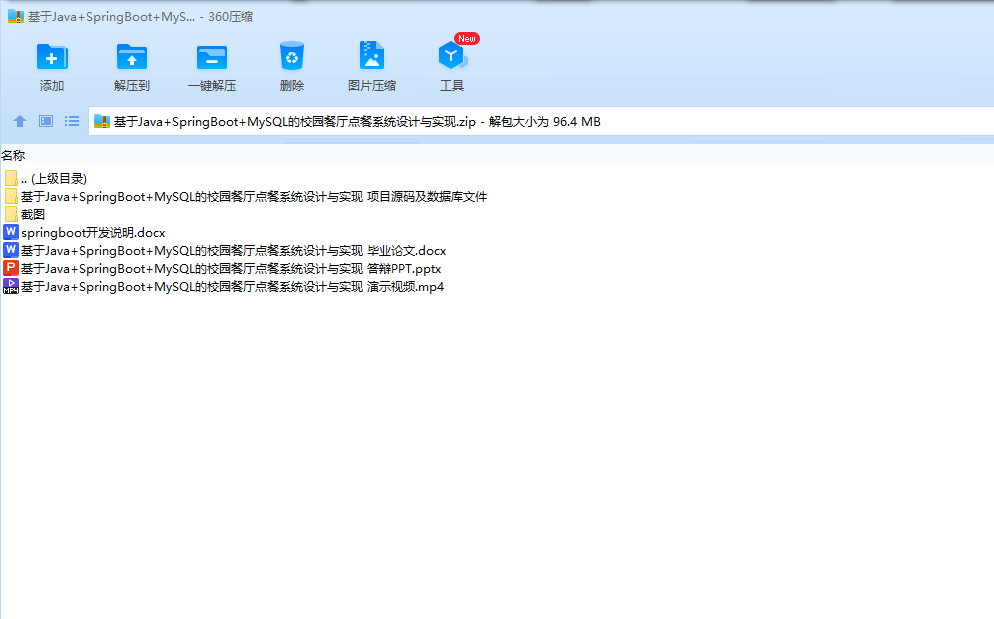Click the archive path address field
994x619 pixels.
click(x=541, y=121)
